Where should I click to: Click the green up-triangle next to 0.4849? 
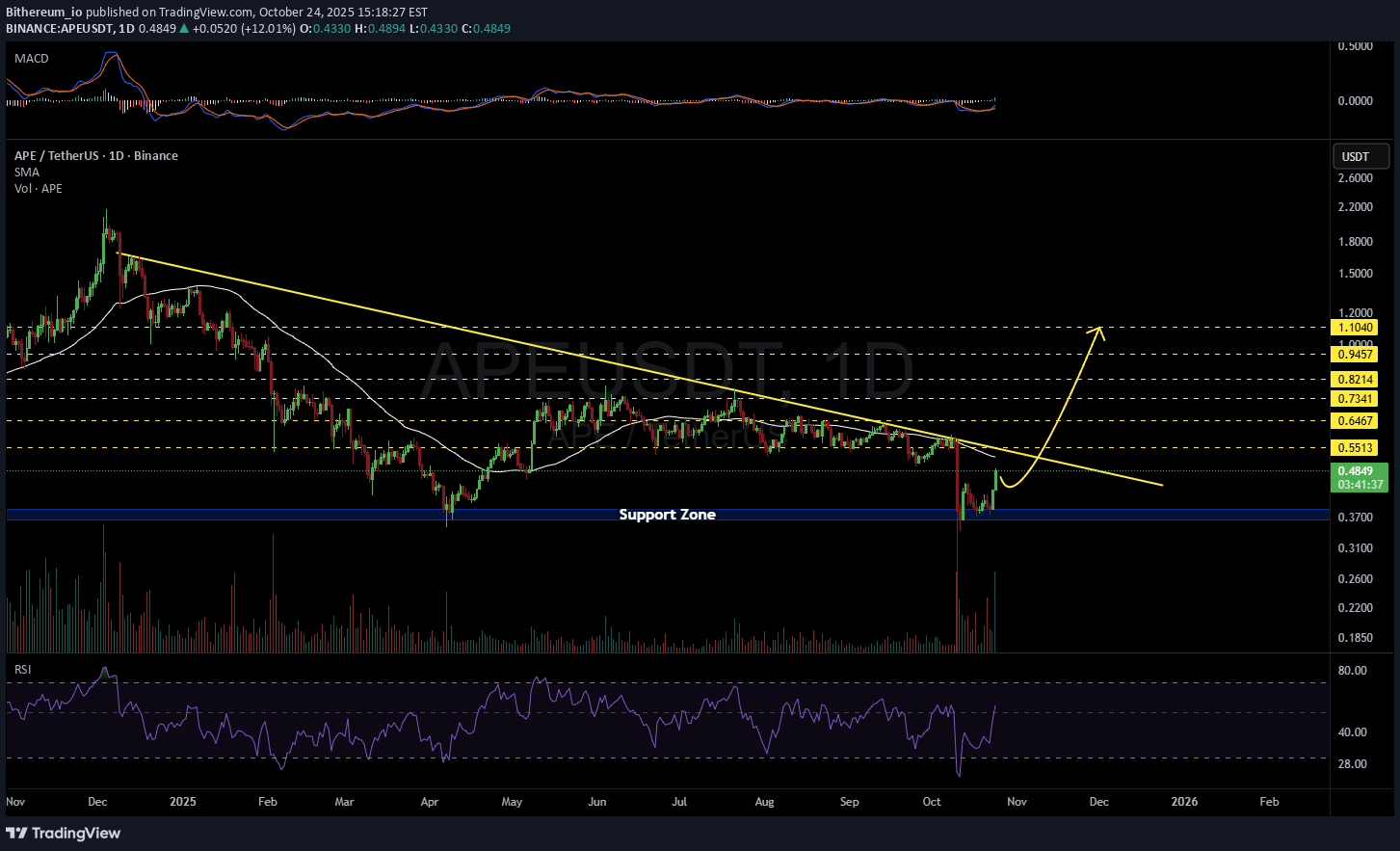[x=185, y=29]
